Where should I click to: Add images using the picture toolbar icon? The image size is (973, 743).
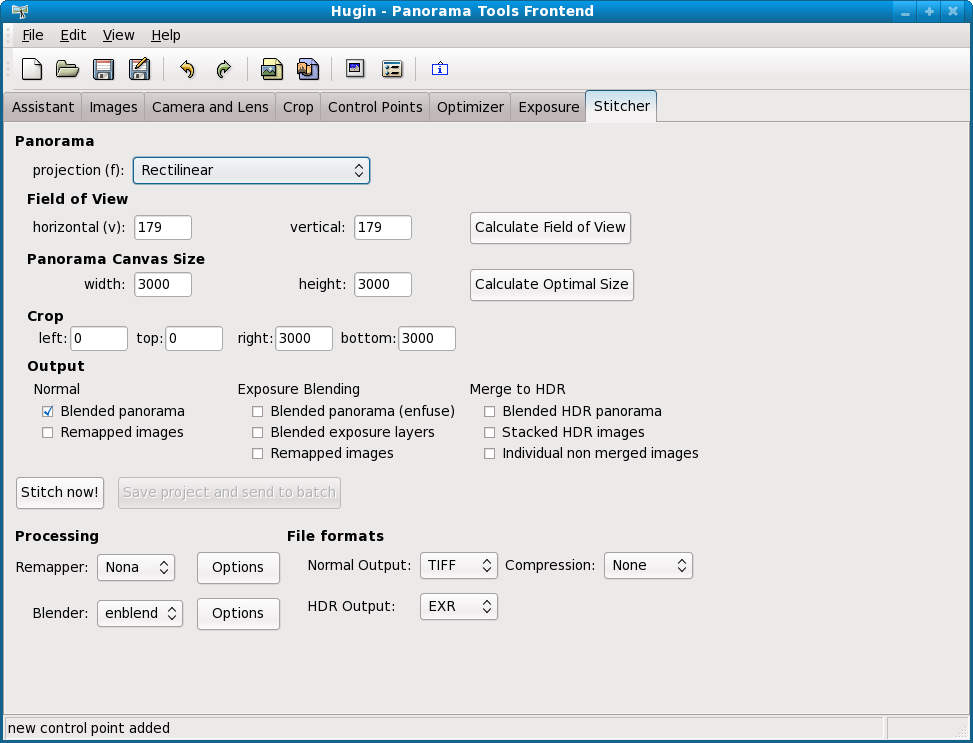coord(271,69)
